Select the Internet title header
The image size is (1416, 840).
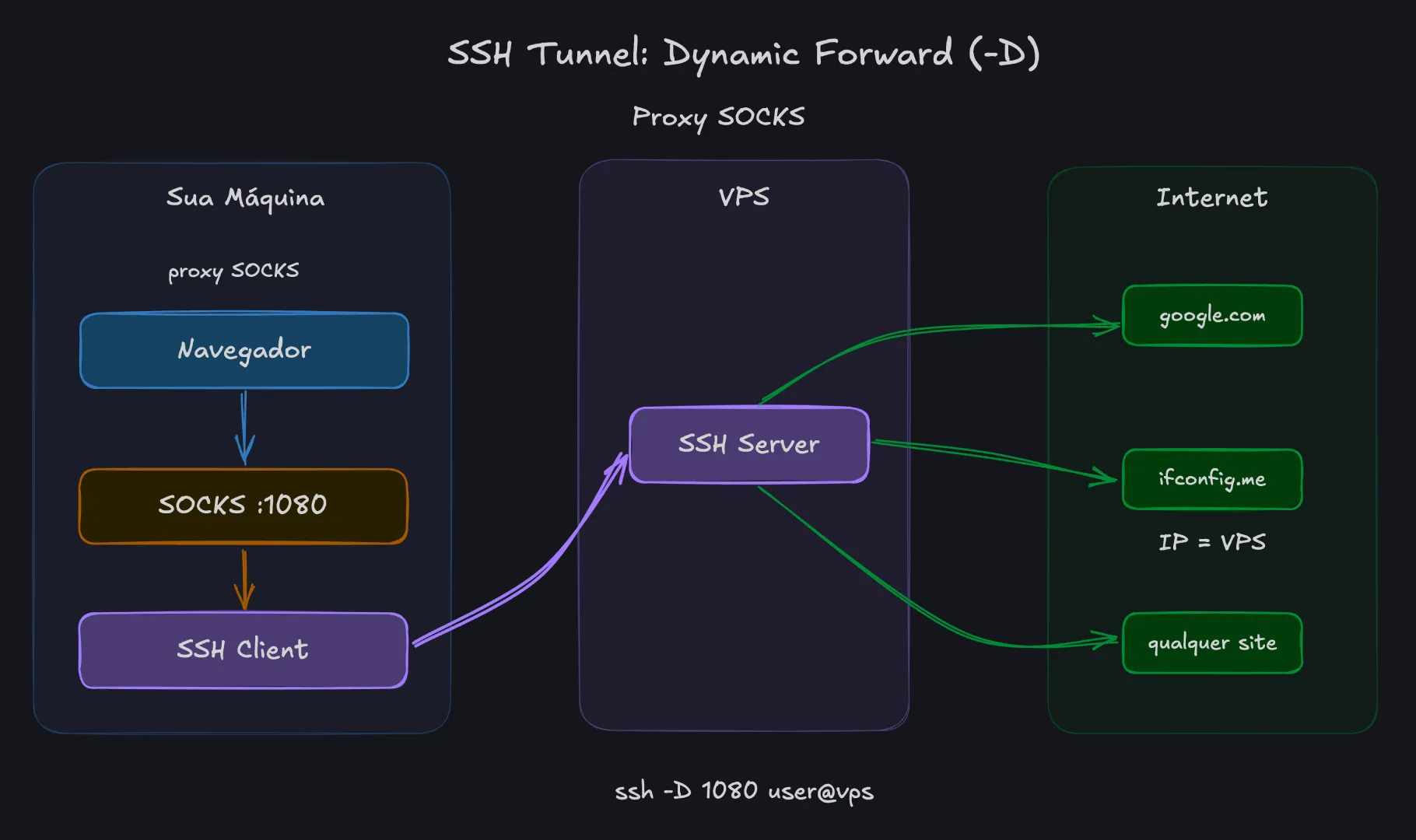(x=1211, y=198)
